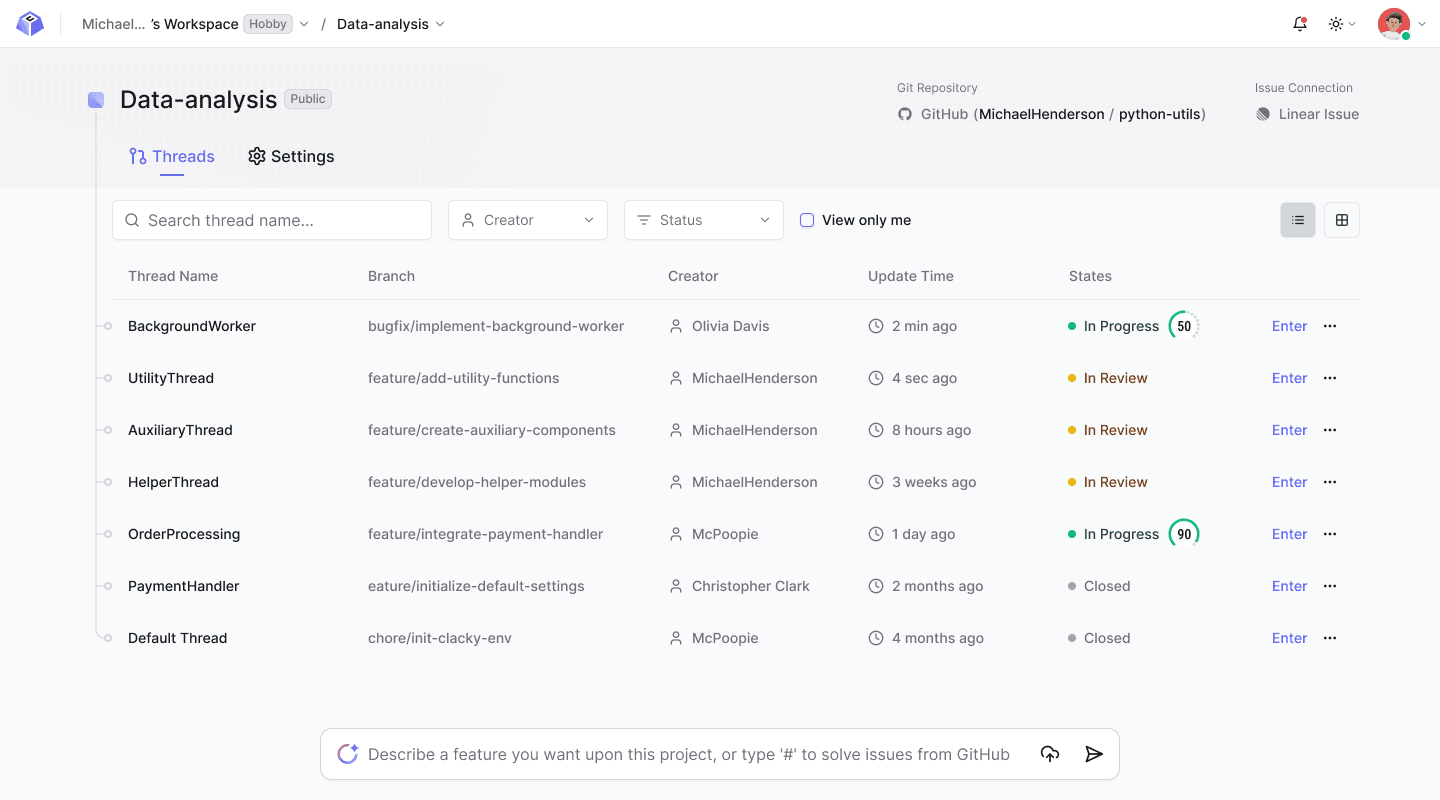This screenshot has height=800, width=1440.
Task: Expand the Creator filter dropdown
Action: coord(528,220)
